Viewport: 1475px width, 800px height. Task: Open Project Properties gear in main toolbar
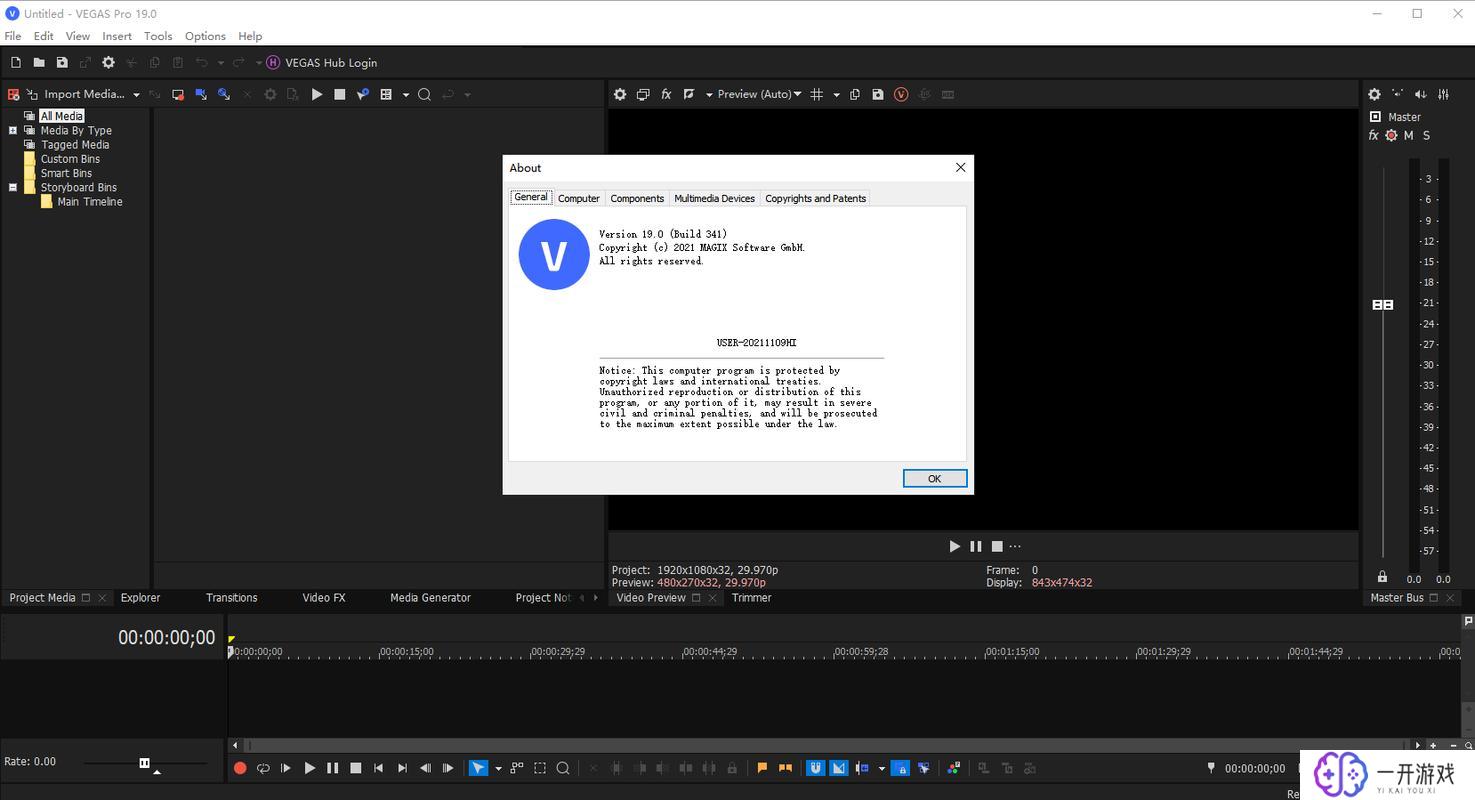(x=108, y=62)
